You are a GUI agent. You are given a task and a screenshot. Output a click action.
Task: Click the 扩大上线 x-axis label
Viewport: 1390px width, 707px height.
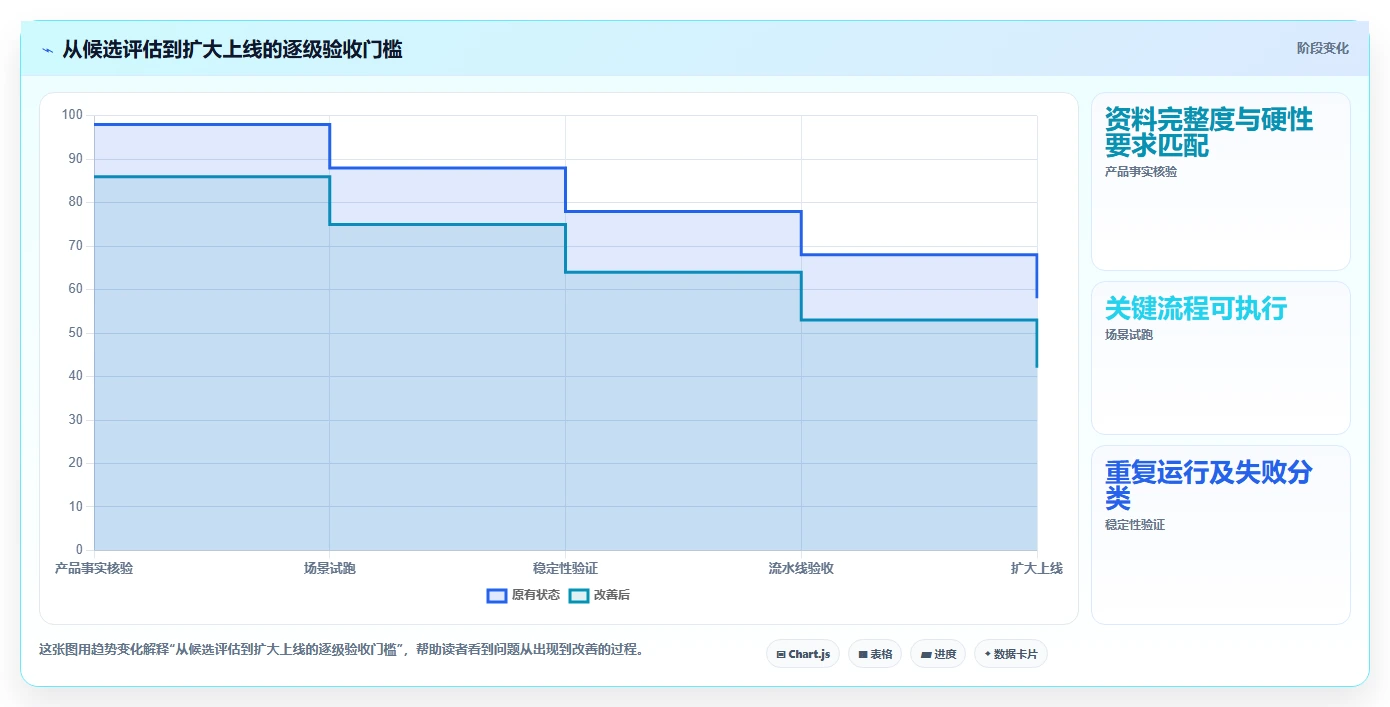1037,568
